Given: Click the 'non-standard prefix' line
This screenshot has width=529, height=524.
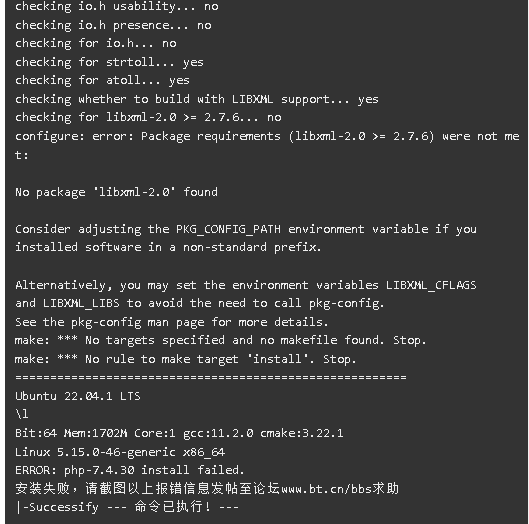Looking at the screenshot, I should (x=168, y=248).
